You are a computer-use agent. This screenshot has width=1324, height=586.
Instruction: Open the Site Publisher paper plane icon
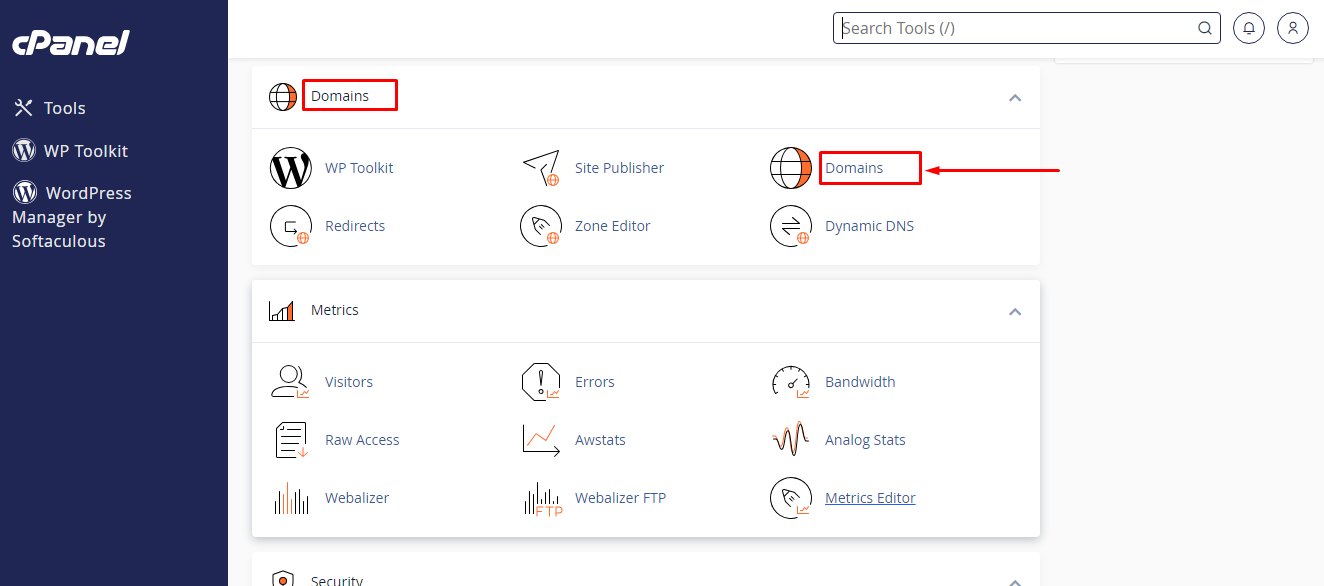point(541,168)
